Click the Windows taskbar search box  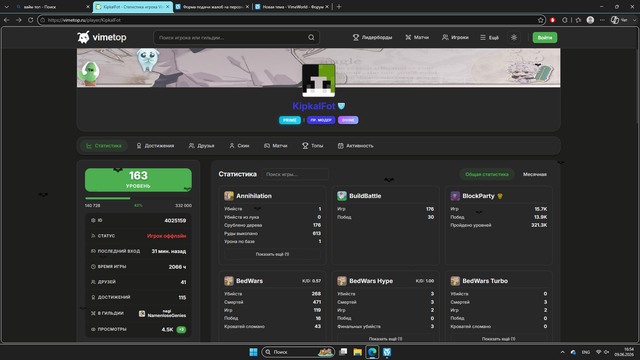(x=298, y=352)
